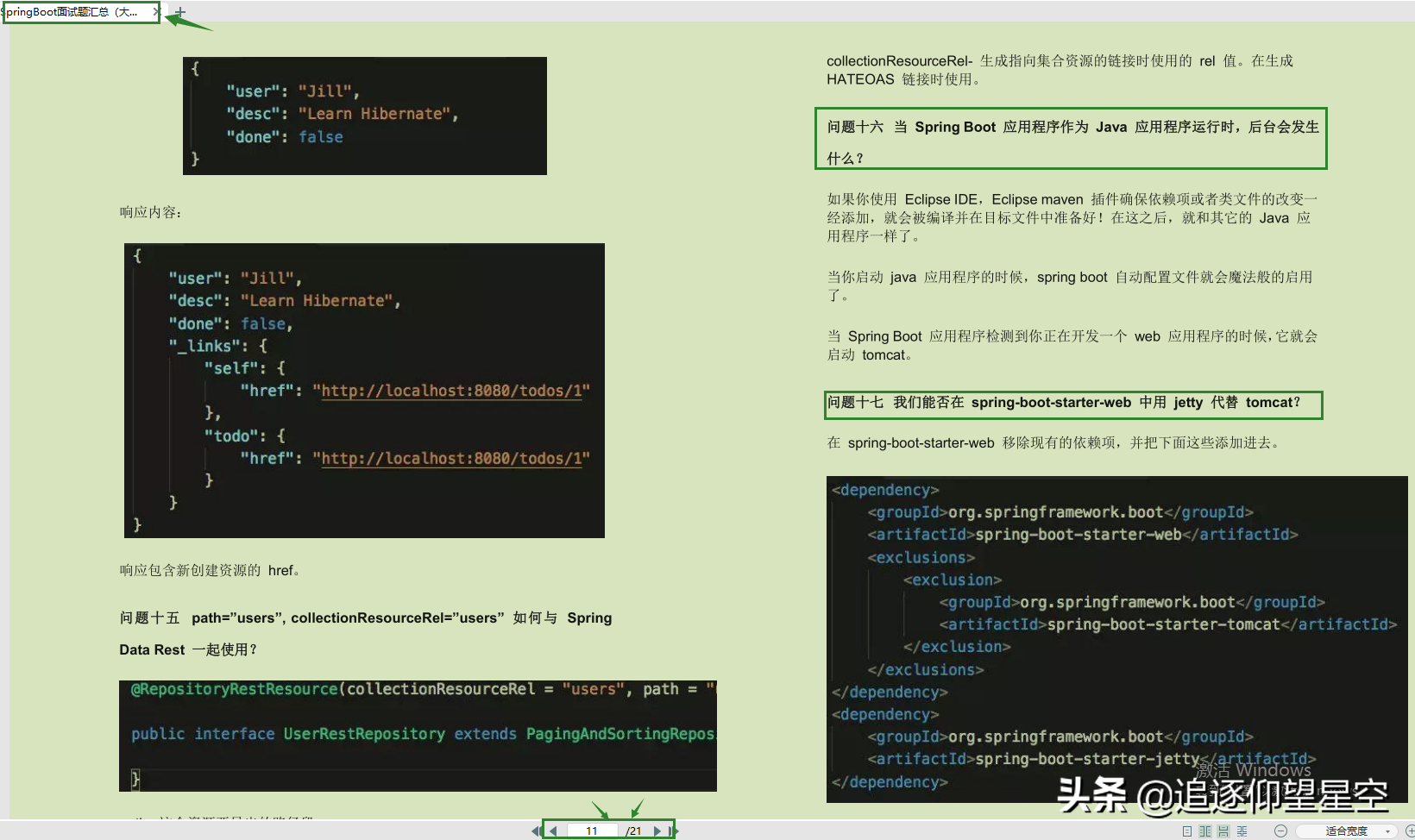
Task: Jump to the first page
Action: 537,831
